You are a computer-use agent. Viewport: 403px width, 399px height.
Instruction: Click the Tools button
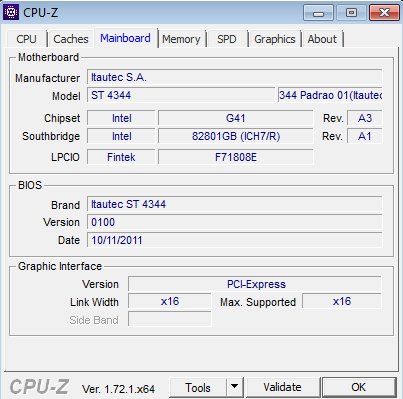tap(198, 388)
